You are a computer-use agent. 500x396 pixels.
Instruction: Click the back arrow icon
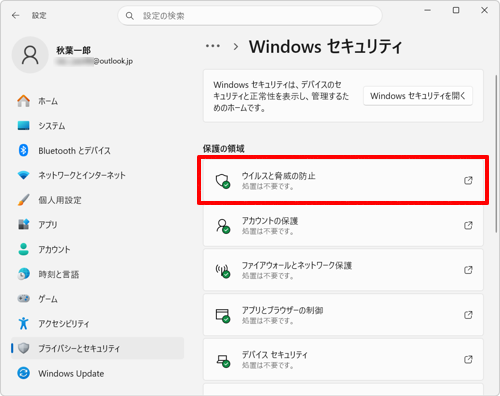pyautogui.click(x=15, y=15)
